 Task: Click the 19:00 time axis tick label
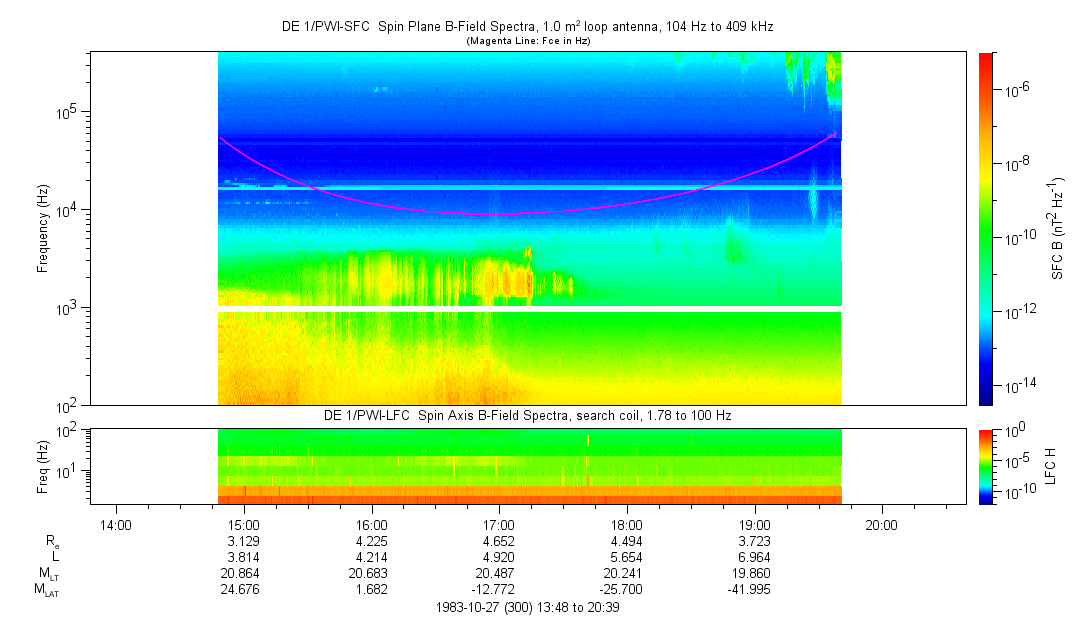click(754, 523)
